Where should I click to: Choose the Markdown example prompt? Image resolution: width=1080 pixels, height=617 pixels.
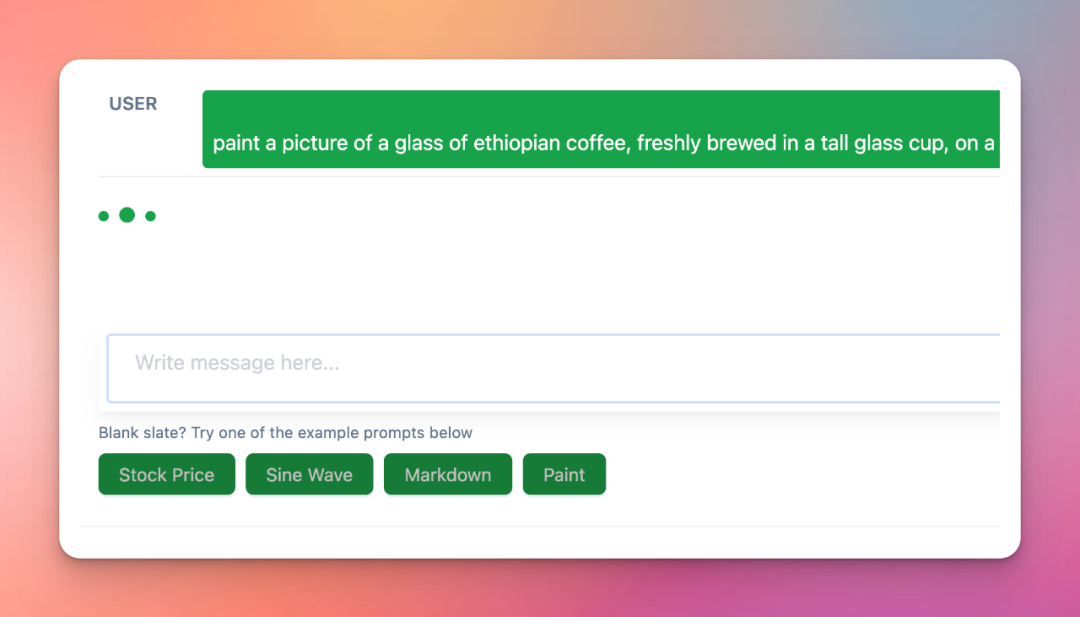click(x=447, y=475)
